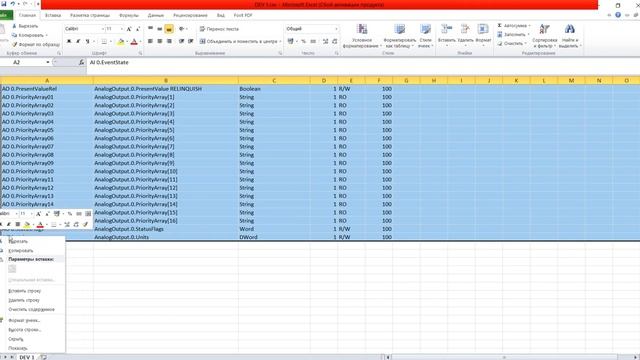Toggle Wrap Text (Перенос текста)

click(219, 29)
